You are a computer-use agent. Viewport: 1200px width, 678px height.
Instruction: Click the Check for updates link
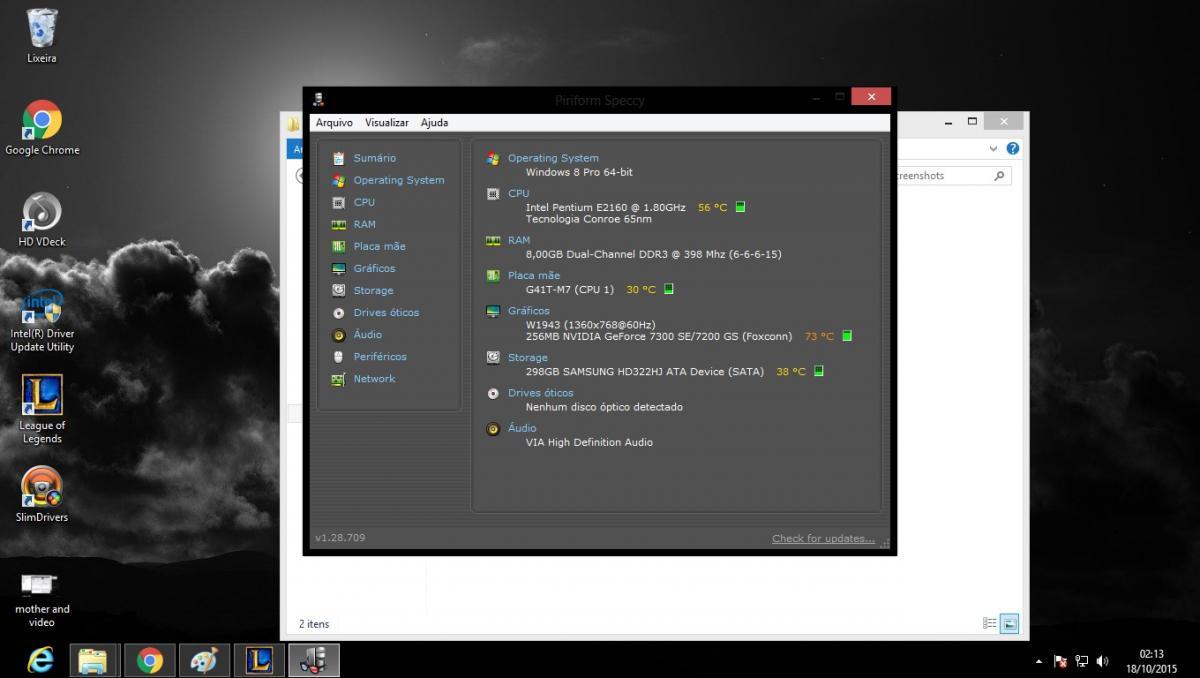823,538
